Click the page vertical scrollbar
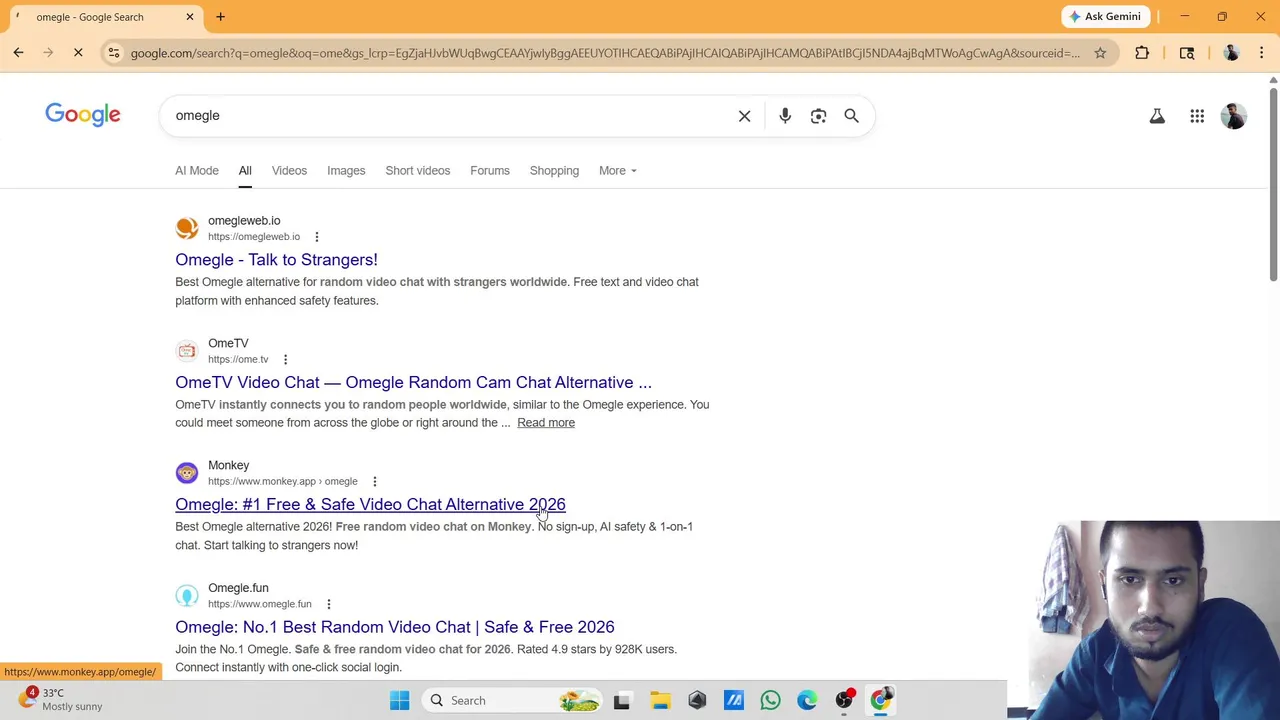This screenshot has width=1280, height=720. point(1273,185)
